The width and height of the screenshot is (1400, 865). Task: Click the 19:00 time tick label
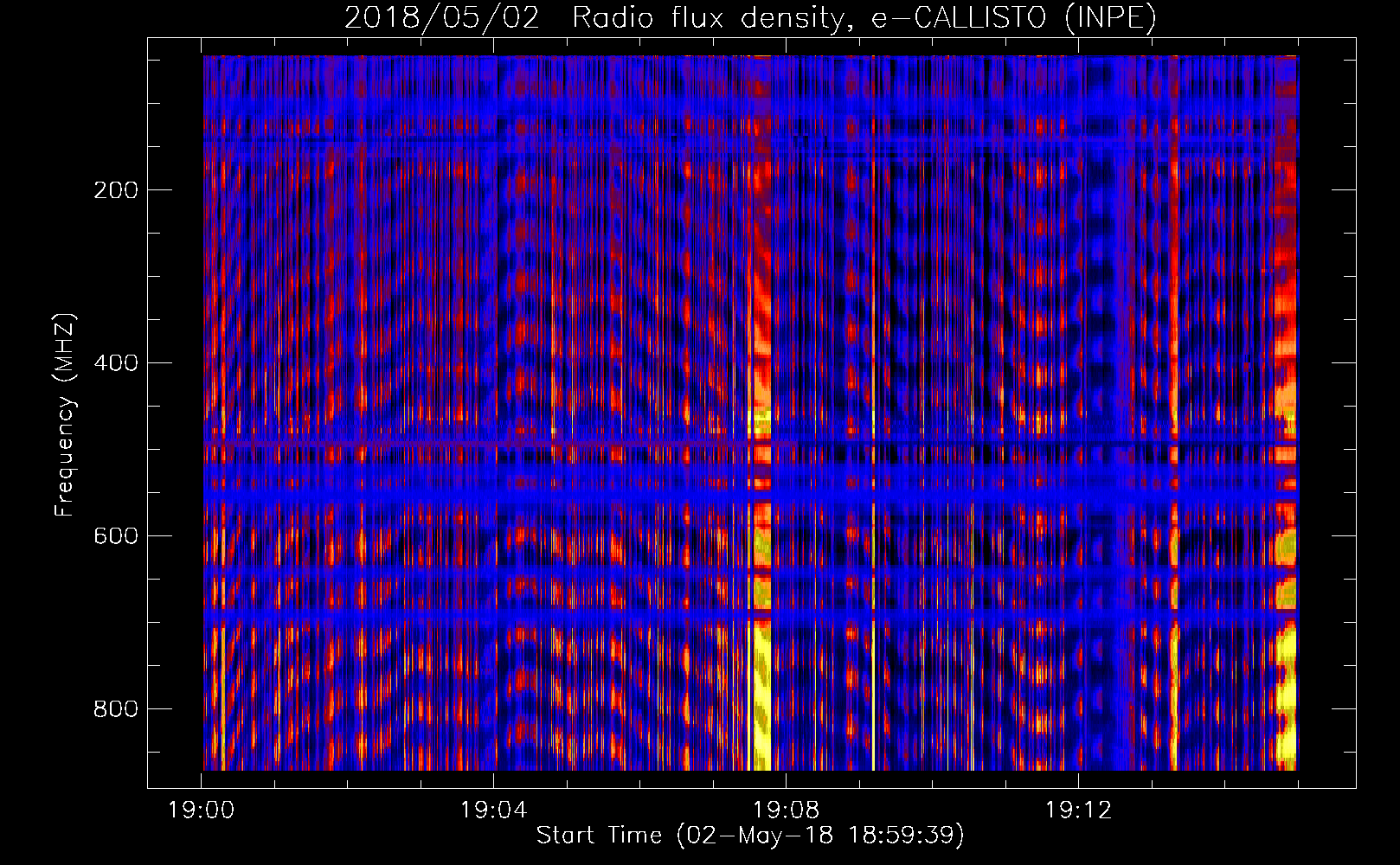click(202, 811)
